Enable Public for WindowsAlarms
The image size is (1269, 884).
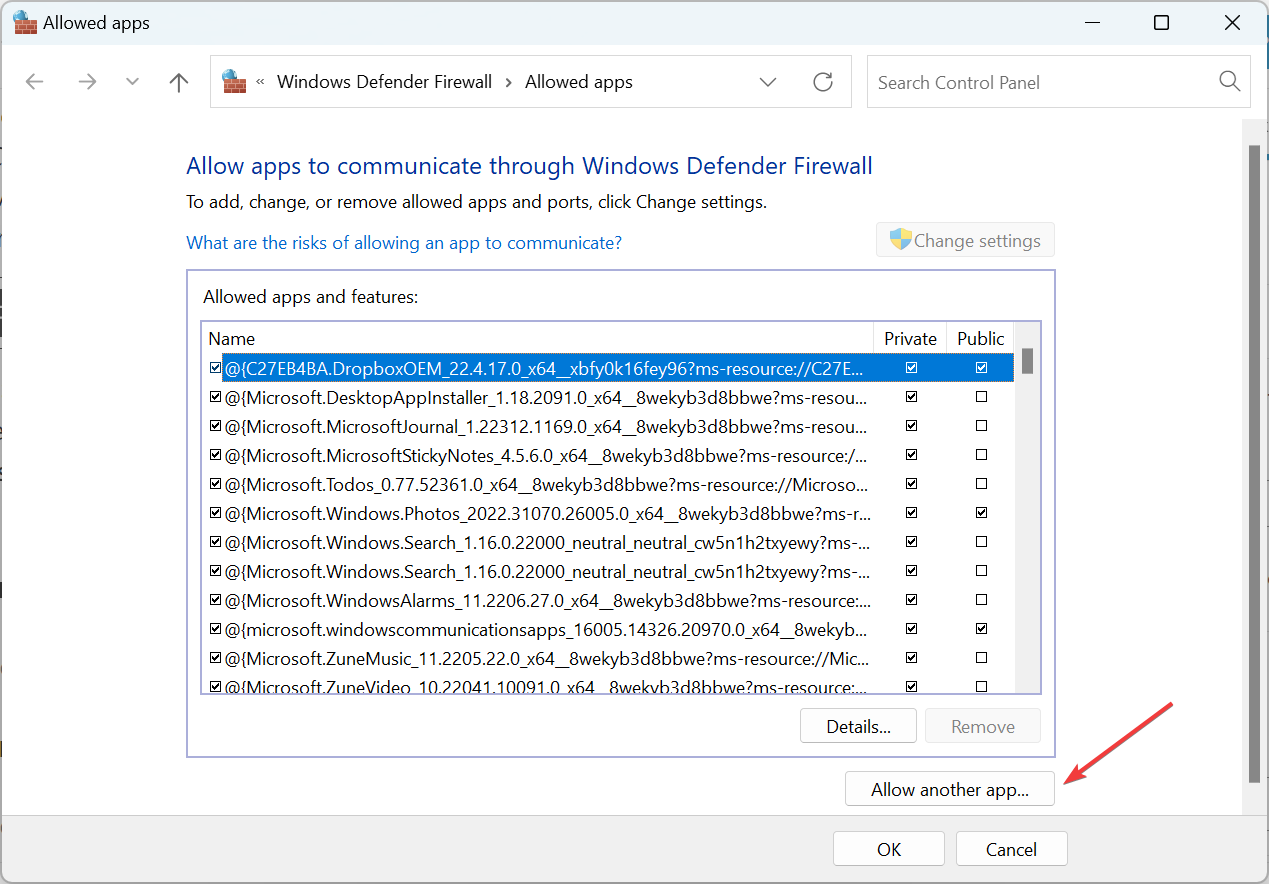pos(981,600)
